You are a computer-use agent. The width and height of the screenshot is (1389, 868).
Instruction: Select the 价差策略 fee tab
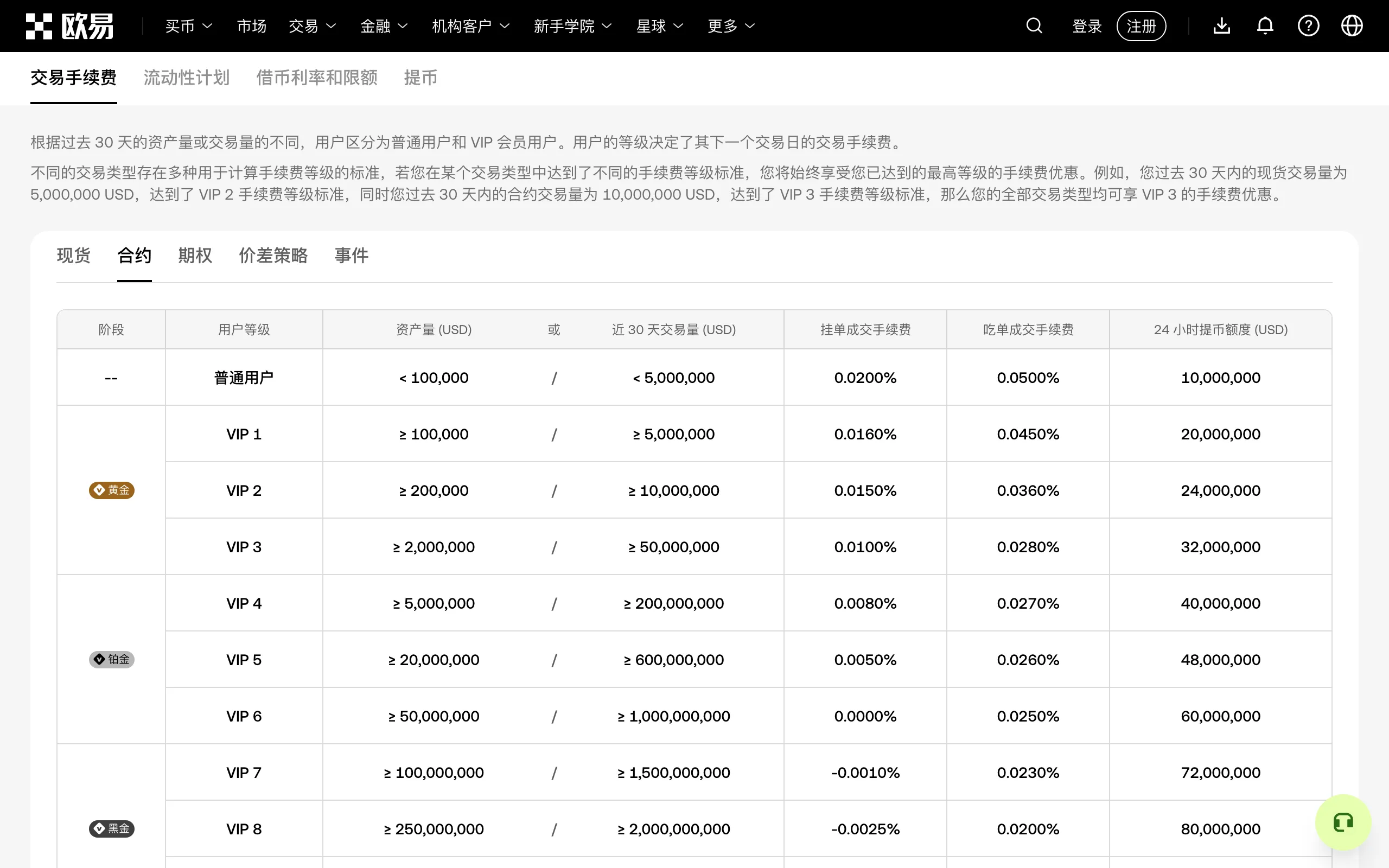click(273, 256)
